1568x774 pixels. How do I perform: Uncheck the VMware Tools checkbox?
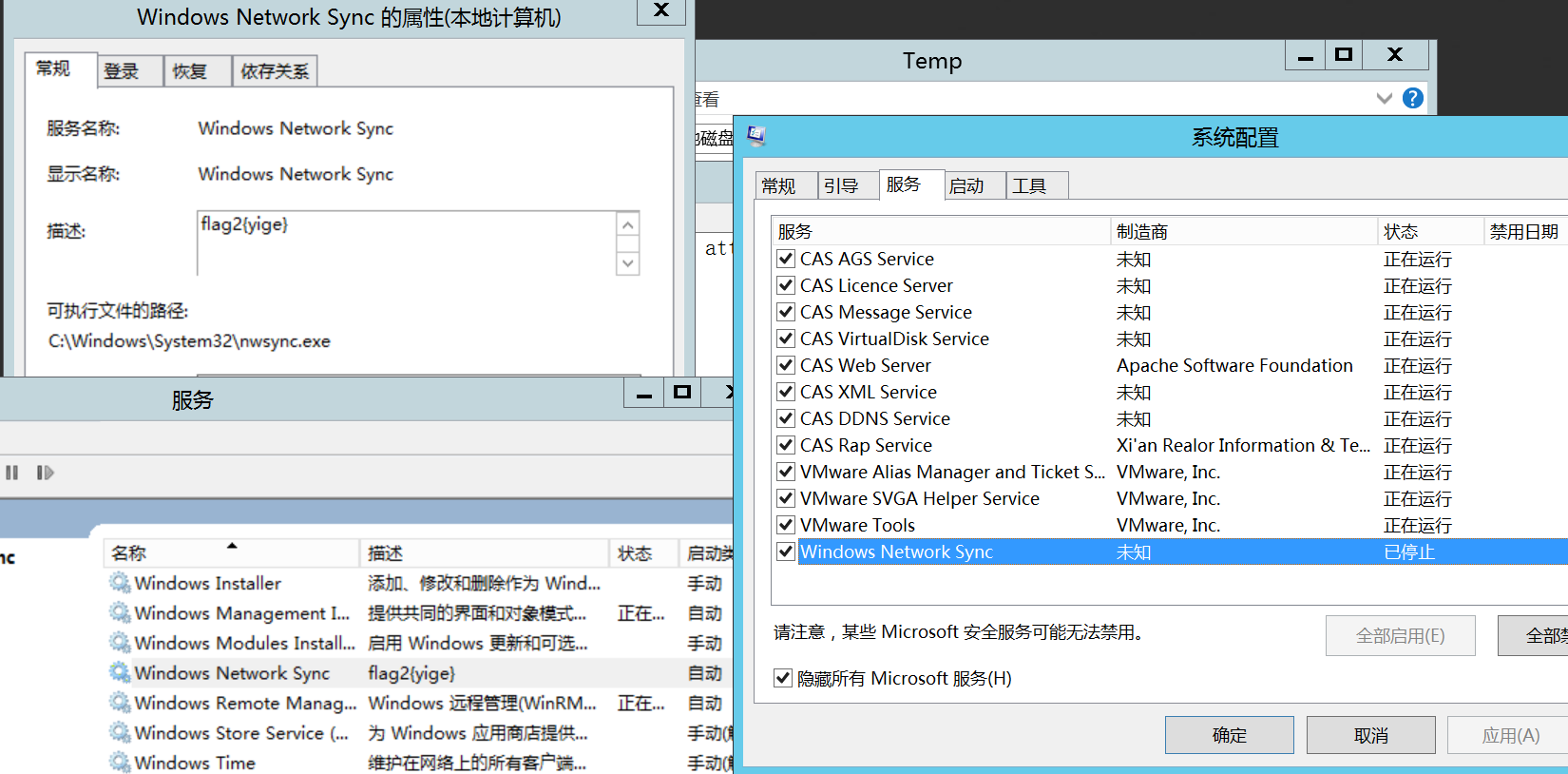pos(786,525)
